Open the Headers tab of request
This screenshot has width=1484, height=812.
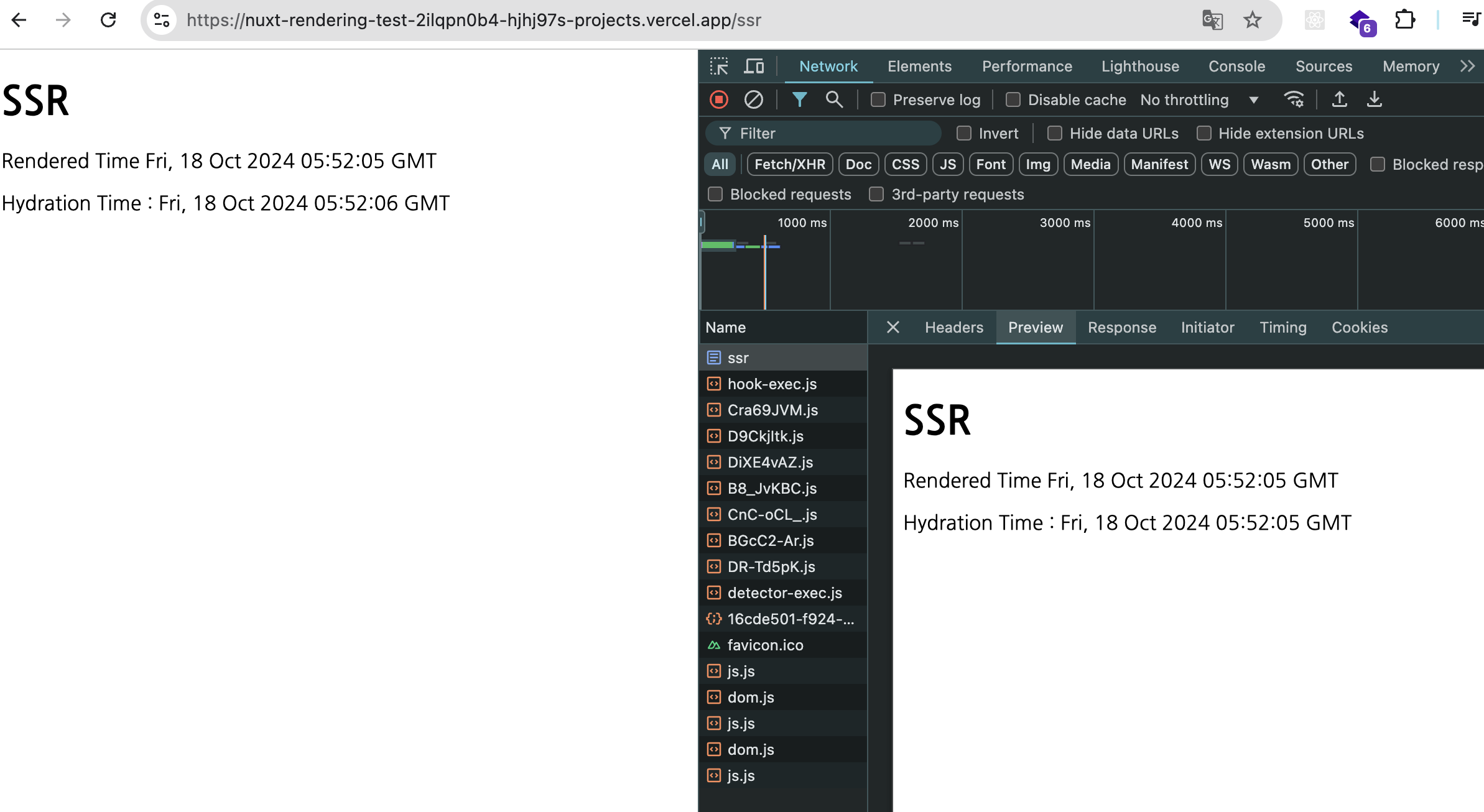click(954, 327)
